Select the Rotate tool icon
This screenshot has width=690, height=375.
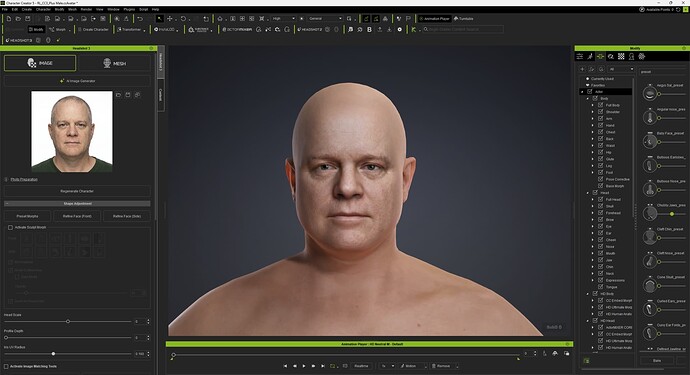[x=183, y=19]
